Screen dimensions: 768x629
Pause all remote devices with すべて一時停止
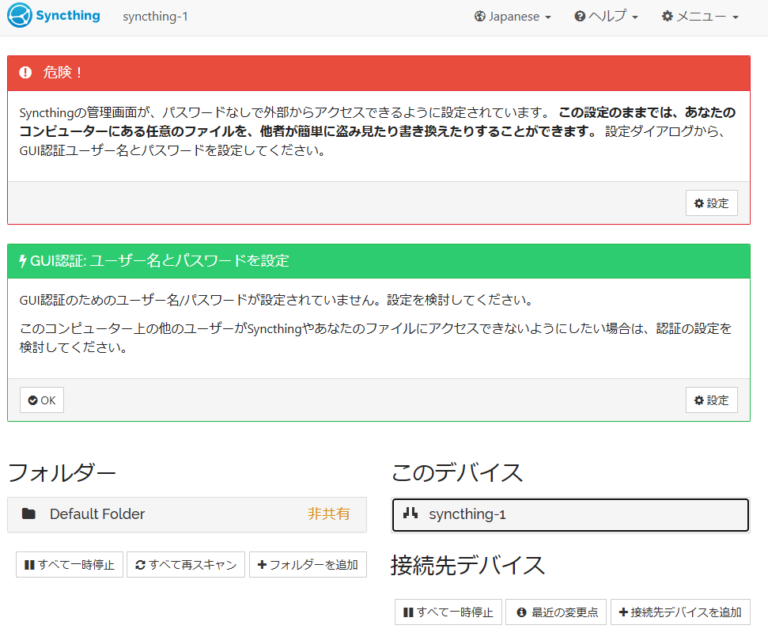[448, 612]
